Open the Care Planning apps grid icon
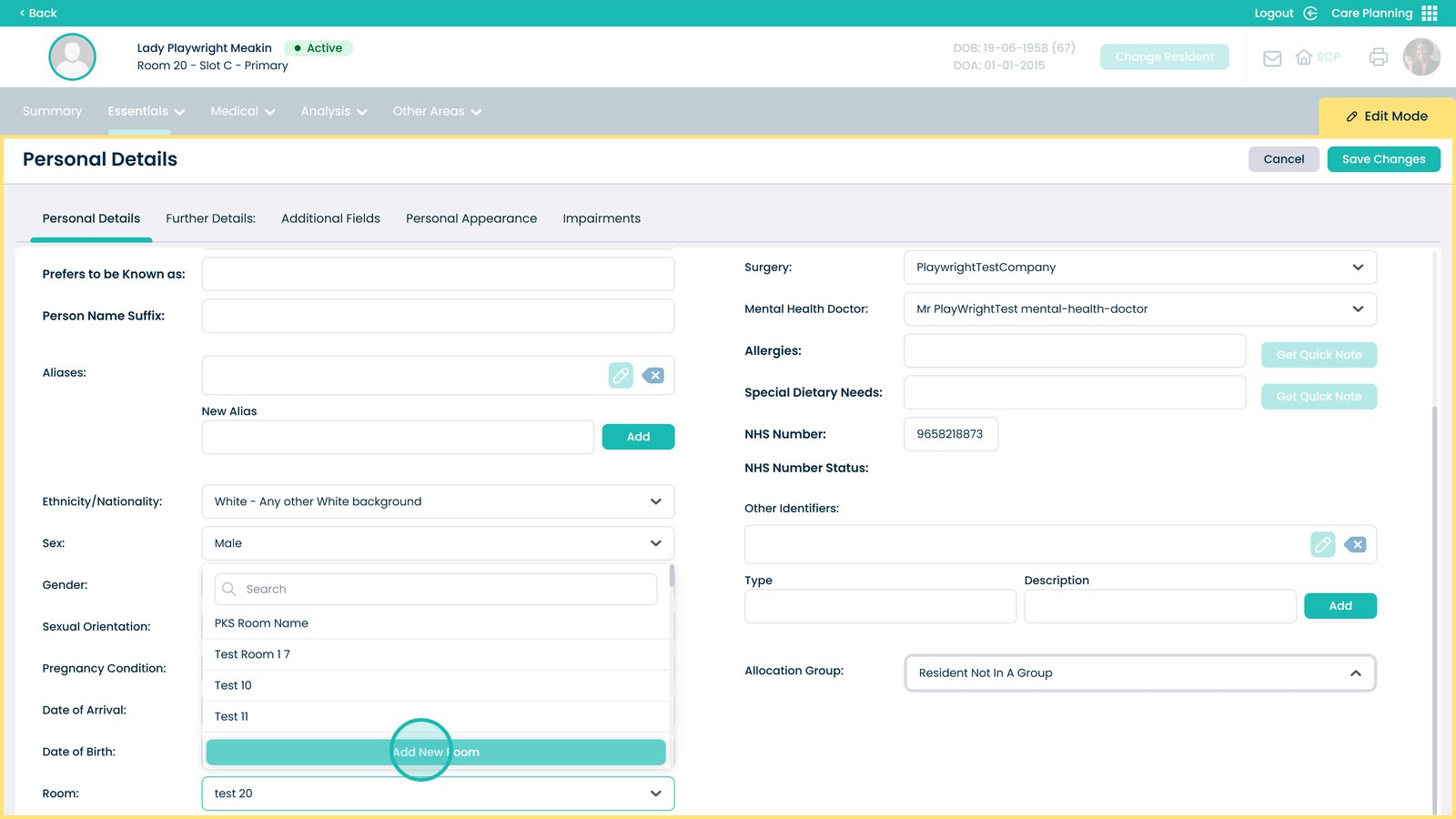Image resolution: width=1456 pixels, height=819 pixels. click(1430, 13)
